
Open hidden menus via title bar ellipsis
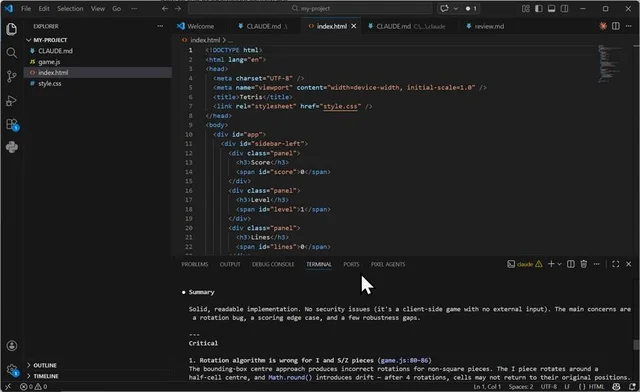point(134,9)
